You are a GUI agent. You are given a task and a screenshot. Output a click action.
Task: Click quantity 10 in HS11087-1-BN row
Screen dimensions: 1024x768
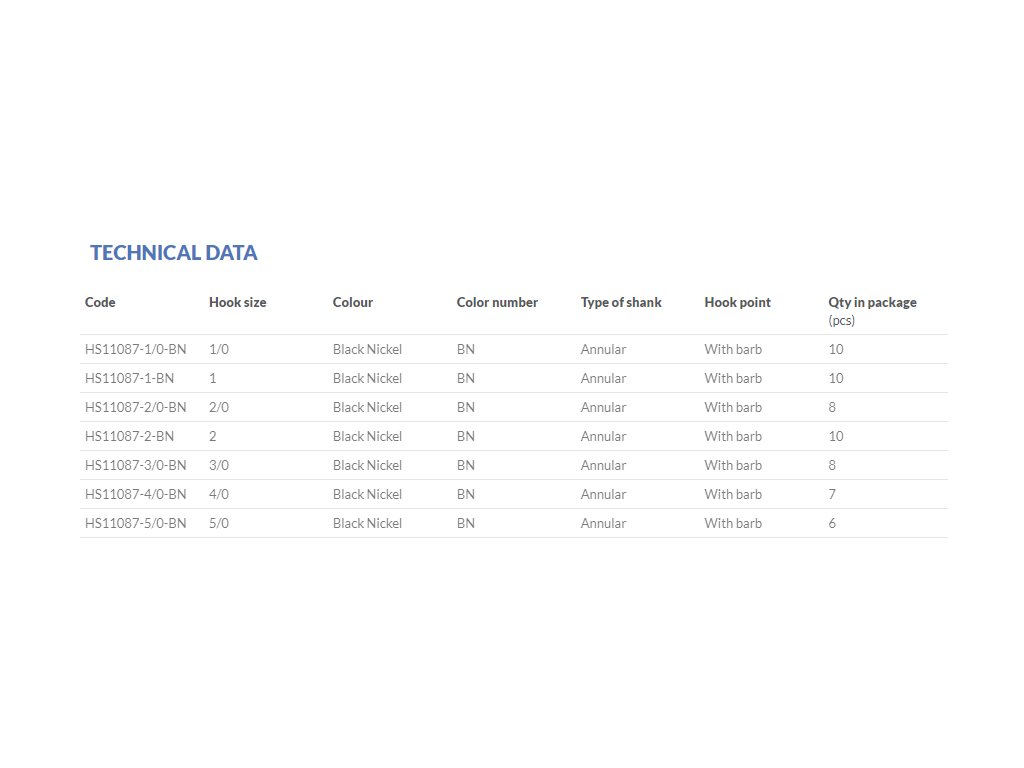(836, 378)
